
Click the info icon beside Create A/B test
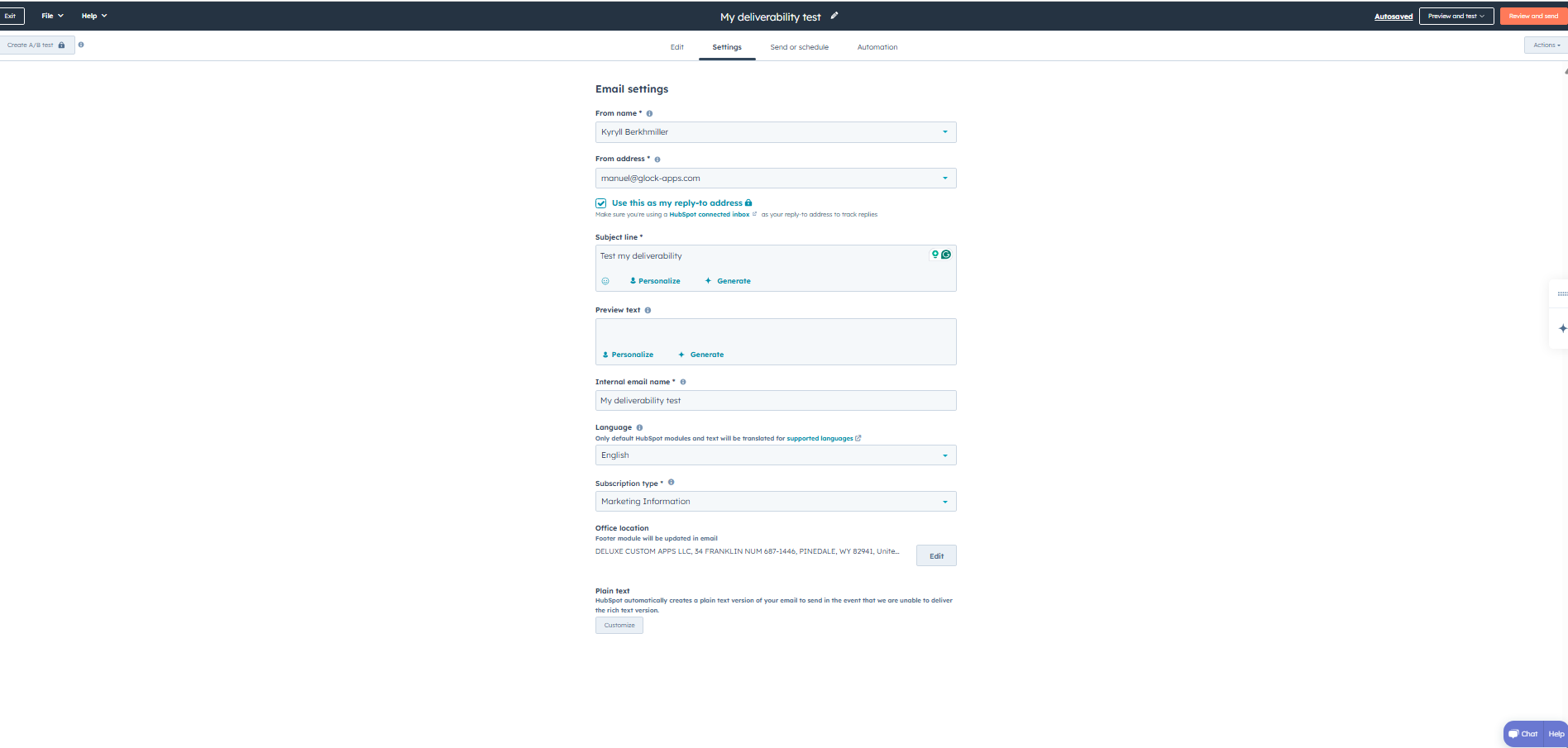pyautogui.click(x=81, y=45)
